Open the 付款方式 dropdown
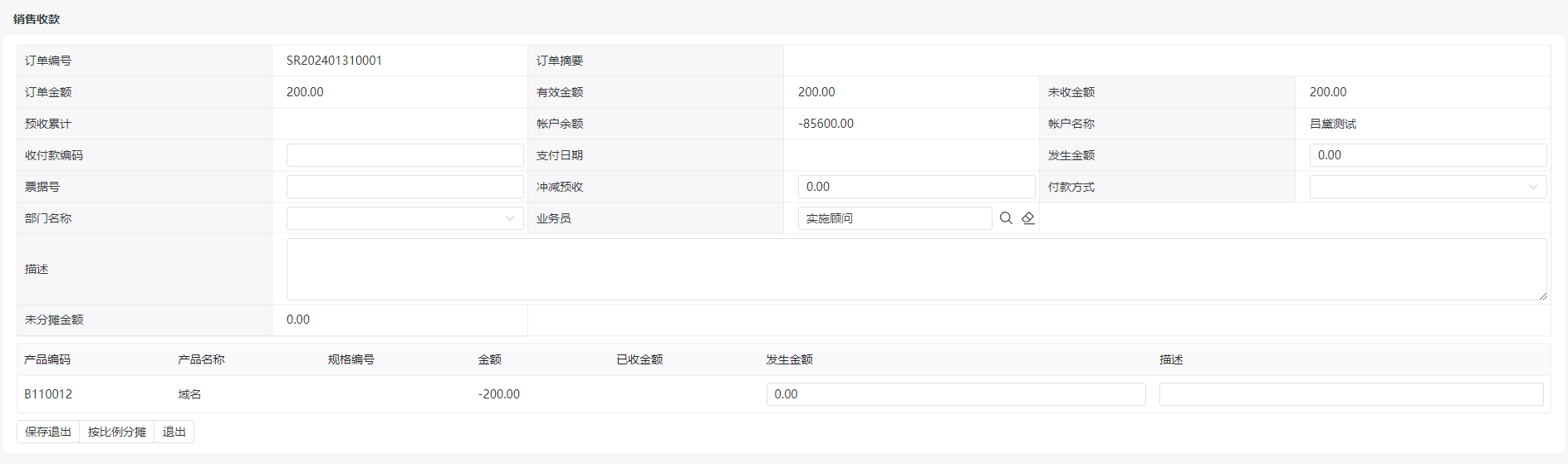Screen dimensions: 1568x464 [1428, 187]
